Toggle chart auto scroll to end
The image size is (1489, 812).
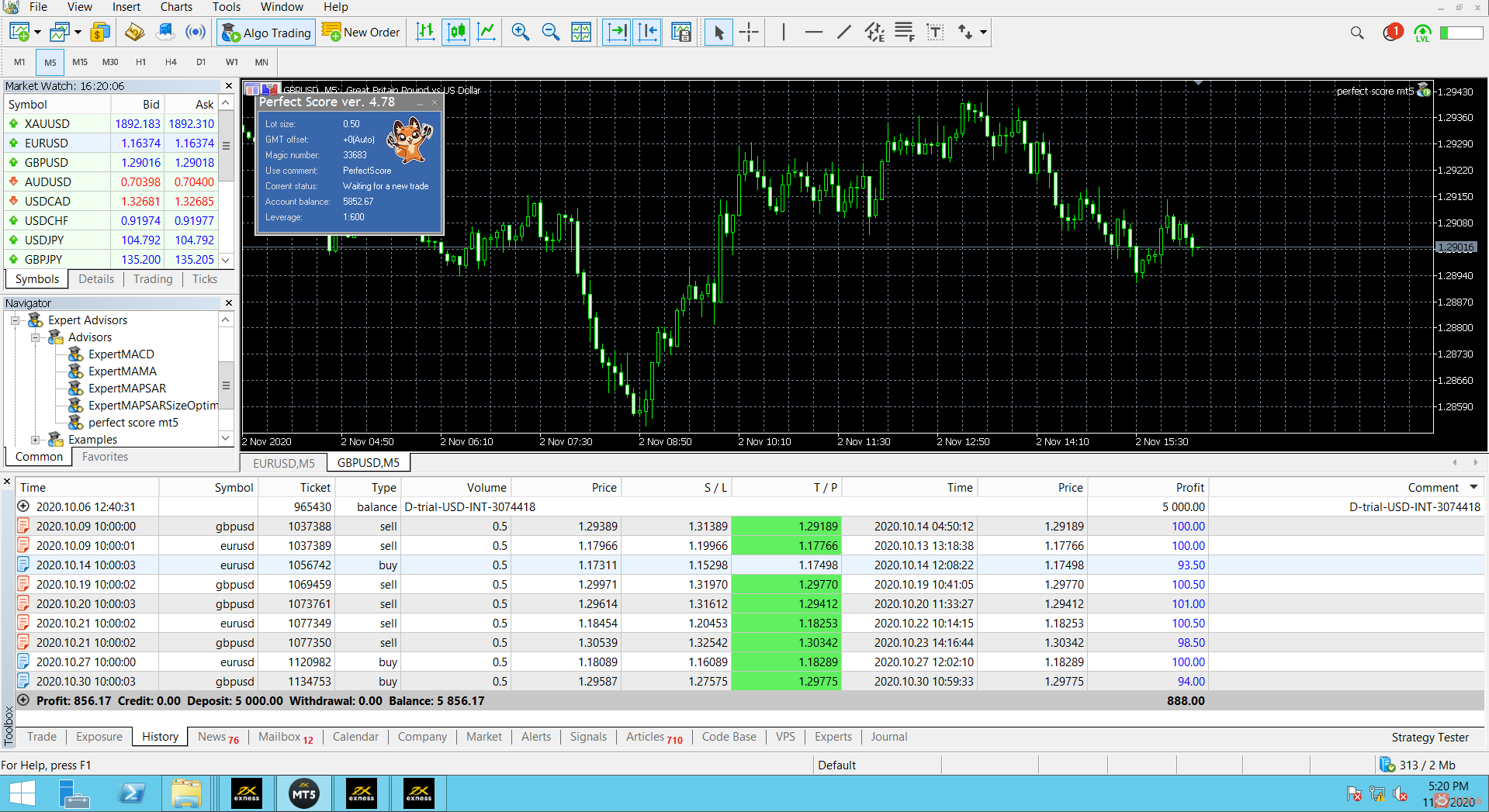click(x=617, y=32)
